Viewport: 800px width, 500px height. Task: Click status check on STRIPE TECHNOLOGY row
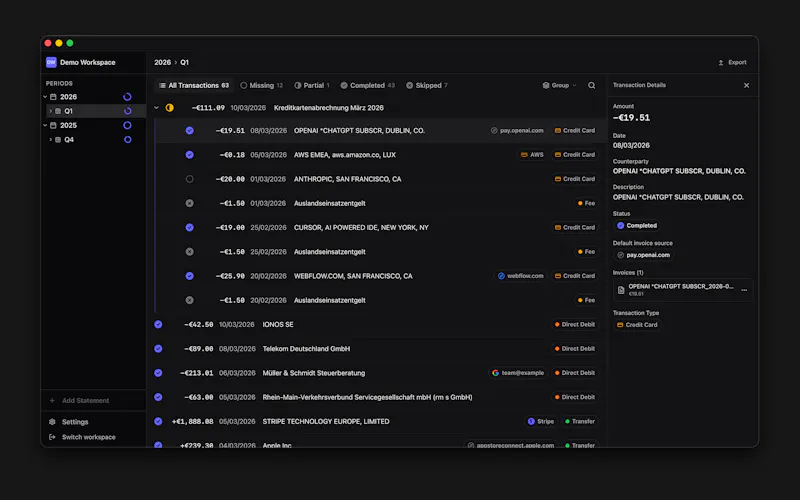[x=158, y=421]
